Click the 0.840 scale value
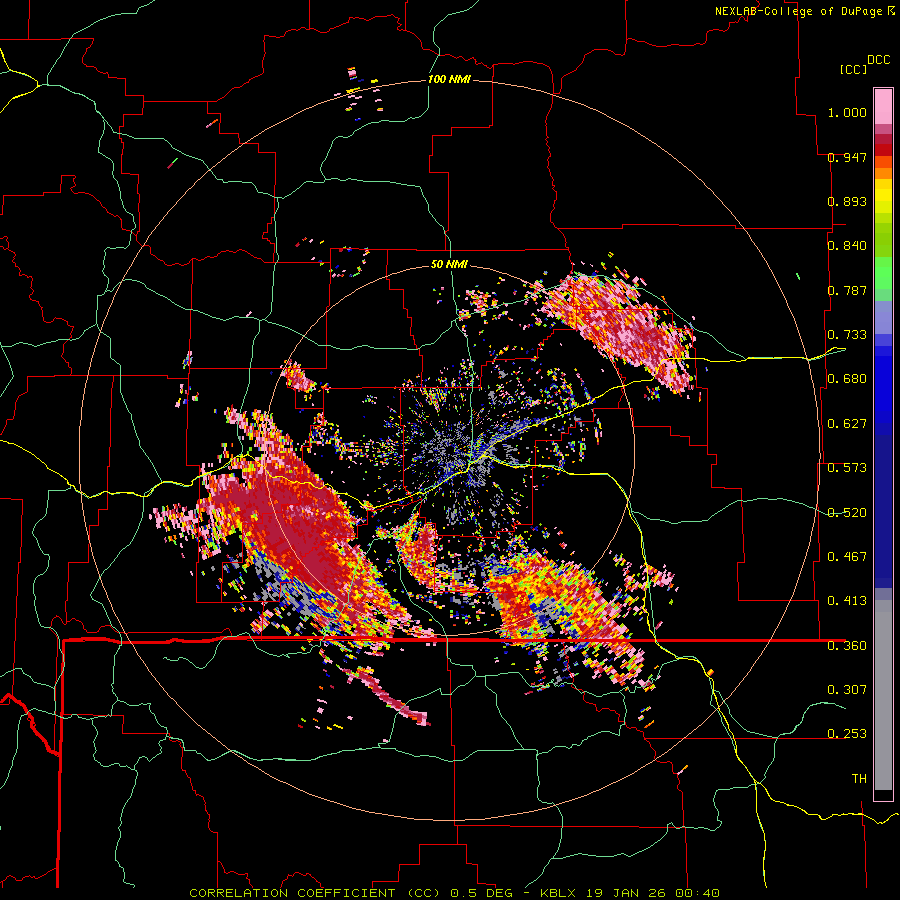Screen dimensions: 900x900 tap(847, 246)
